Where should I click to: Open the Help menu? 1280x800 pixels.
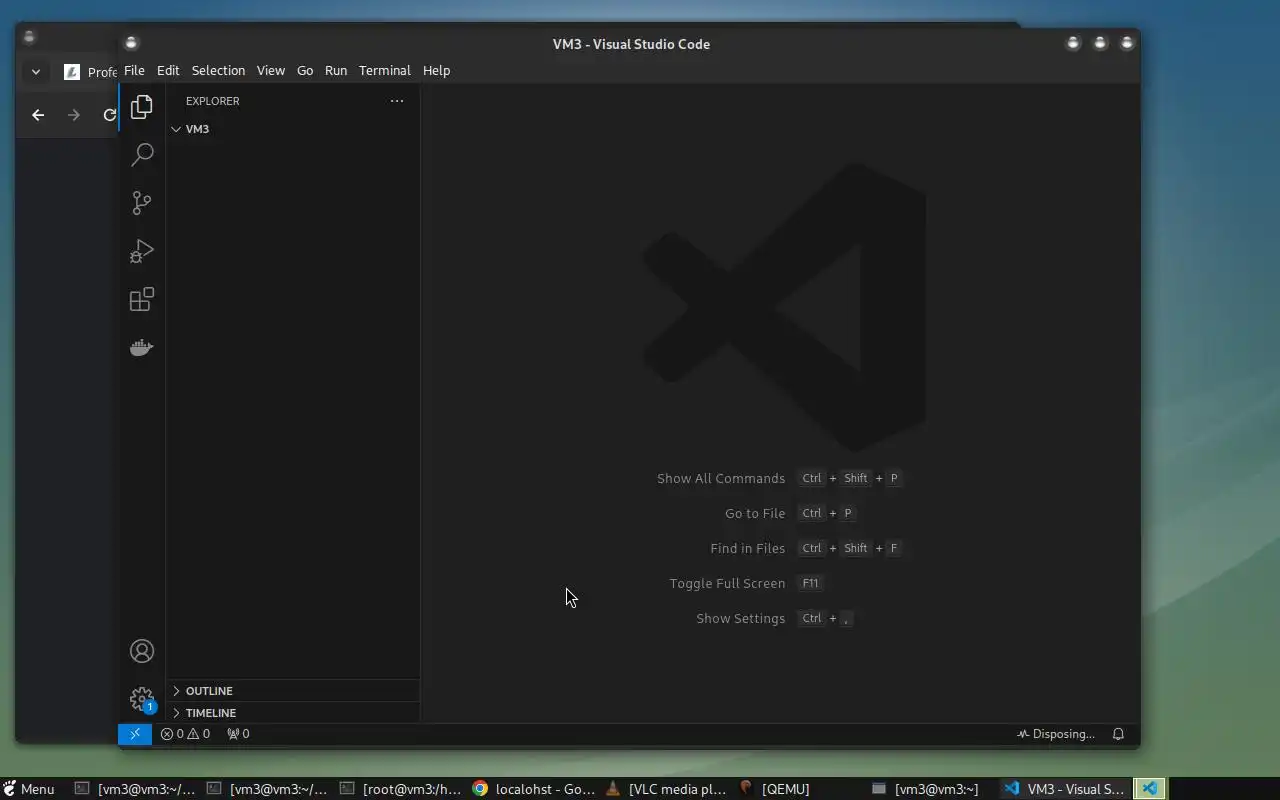[436, 71]
